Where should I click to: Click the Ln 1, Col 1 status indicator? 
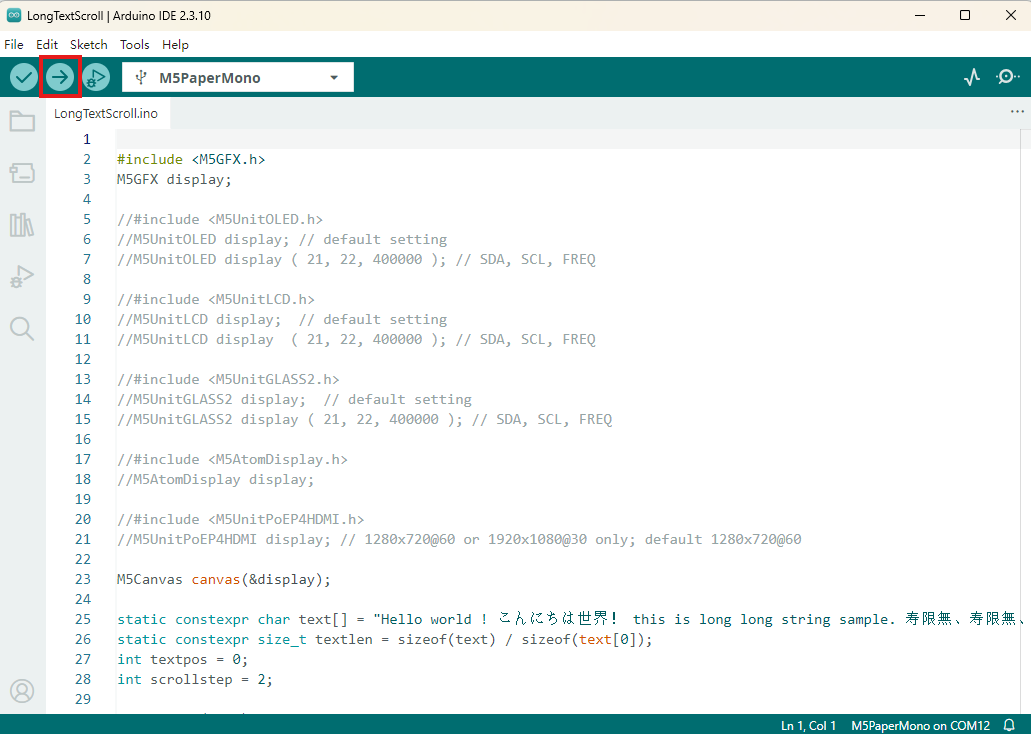[x=808, y=725]
